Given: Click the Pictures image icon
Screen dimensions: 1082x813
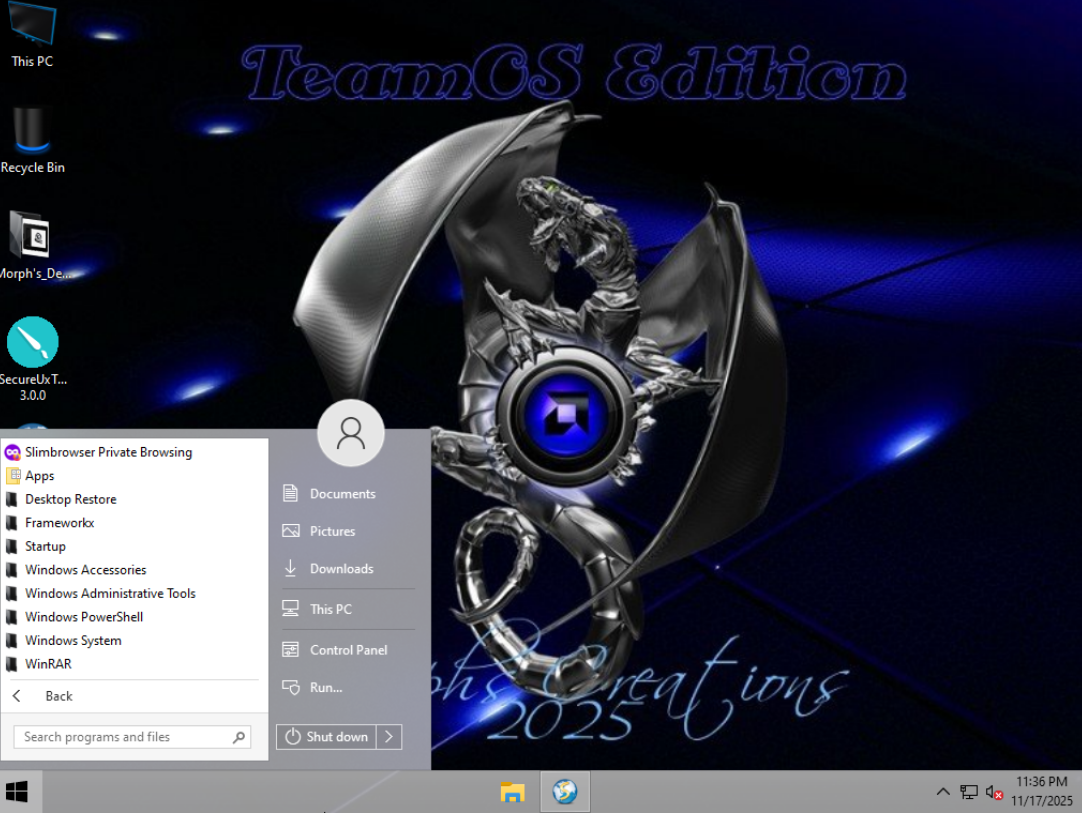Looking at the screenshot, I should pyautogui.click(x=291, y=531).
